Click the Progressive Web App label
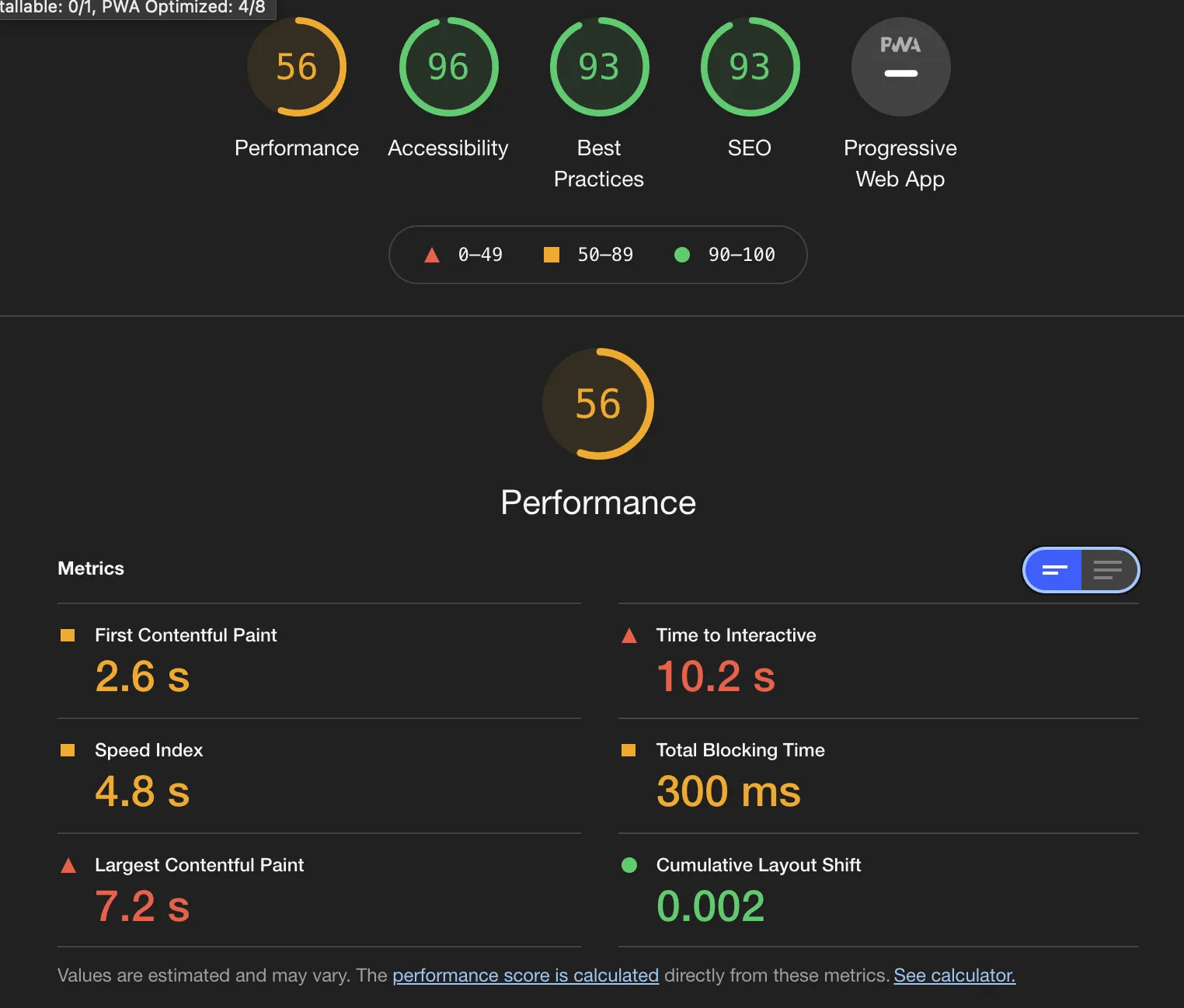Image resolution: width=1184 pixels, height=1008 pixels. tap(900, 164)
